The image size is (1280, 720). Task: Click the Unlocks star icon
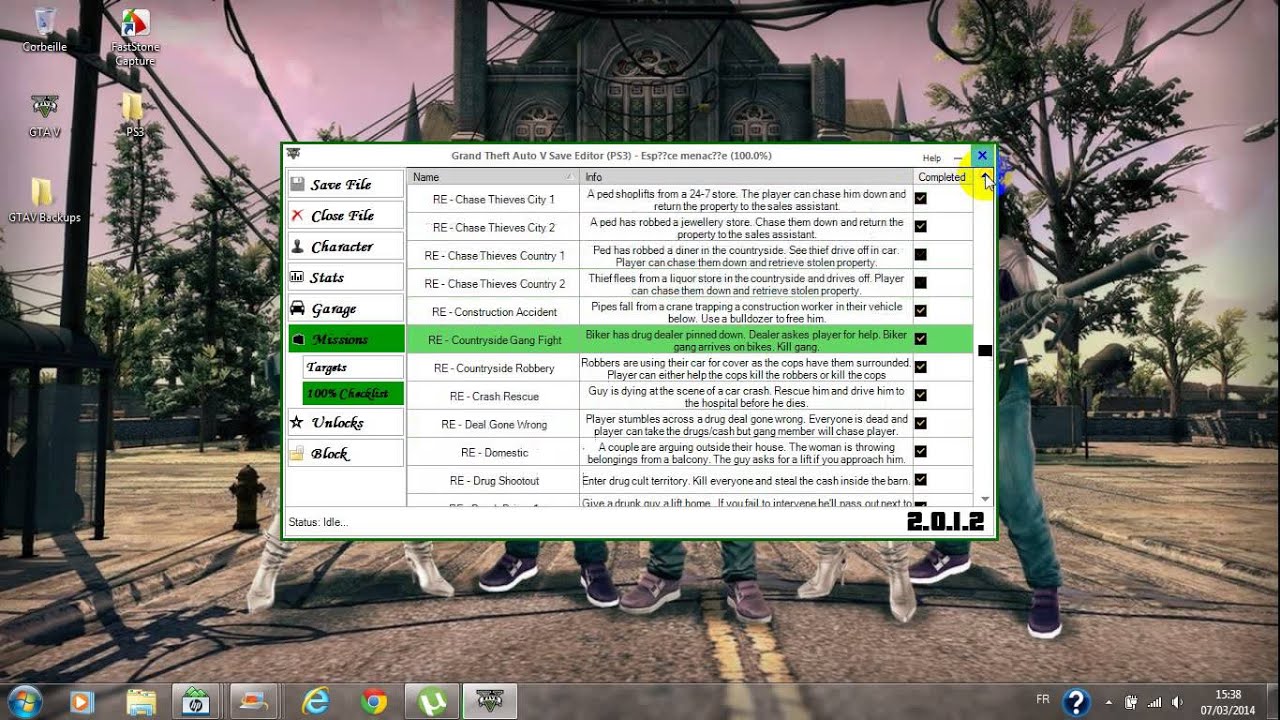[x=297, y=422]
